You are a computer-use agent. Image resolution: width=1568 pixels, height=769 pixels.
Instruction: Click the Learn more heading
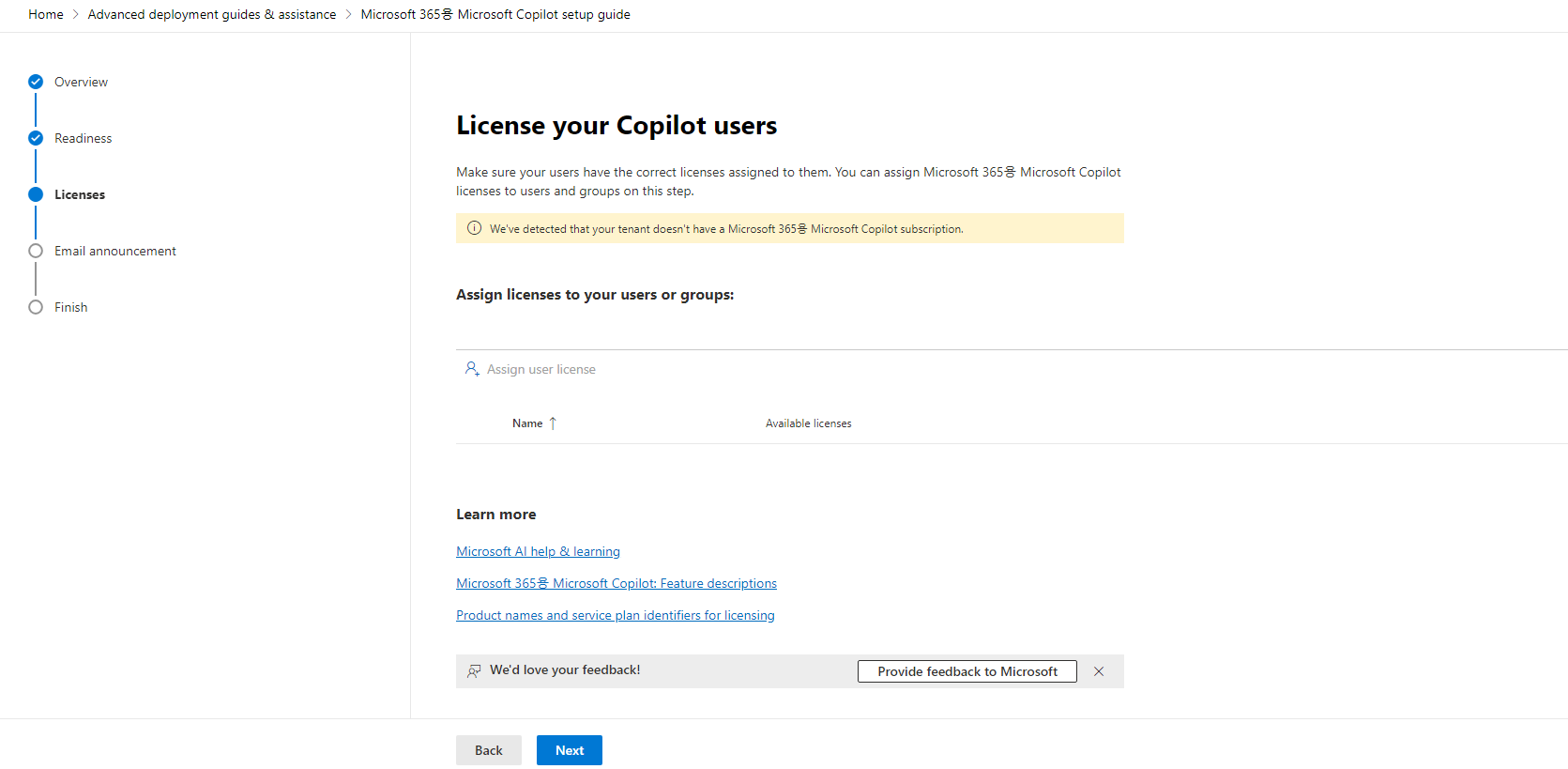(496, 515)
